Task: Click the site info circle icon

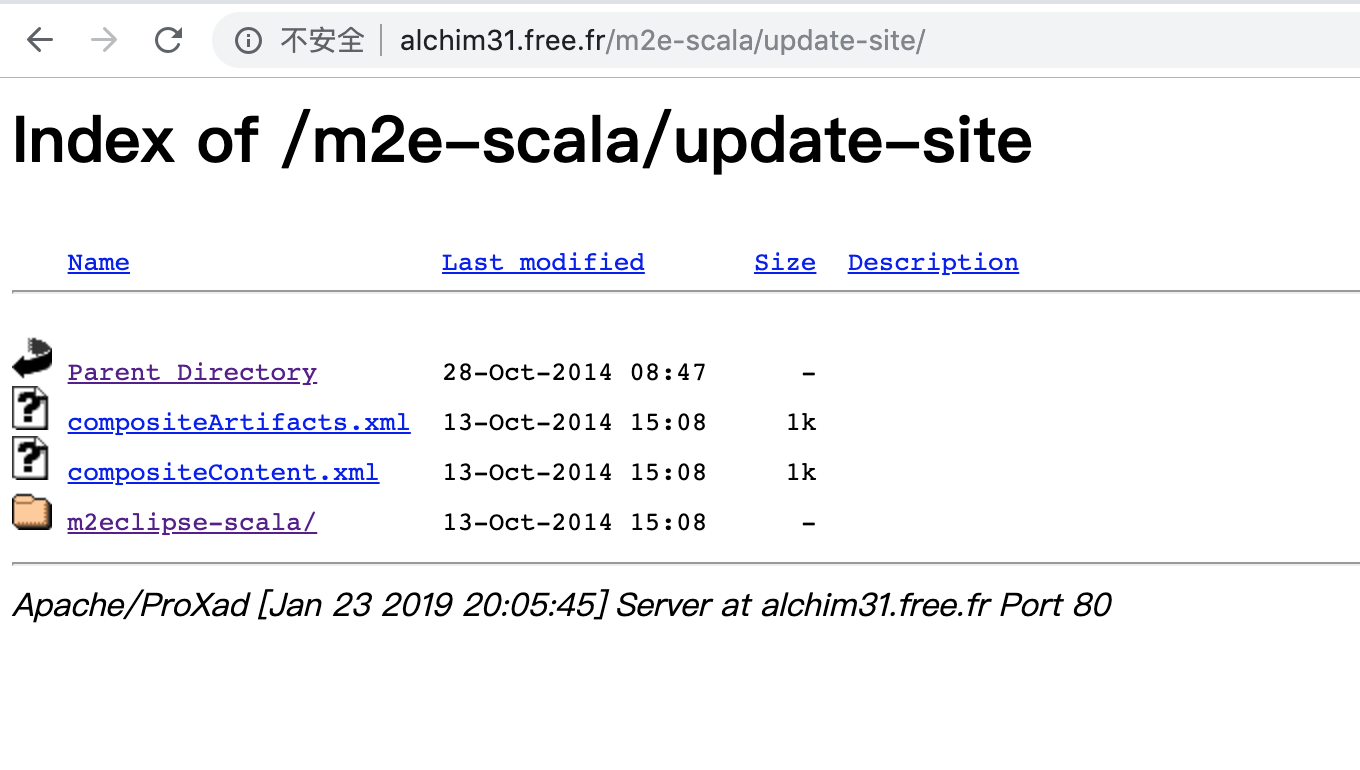Action: pos(246,41)
